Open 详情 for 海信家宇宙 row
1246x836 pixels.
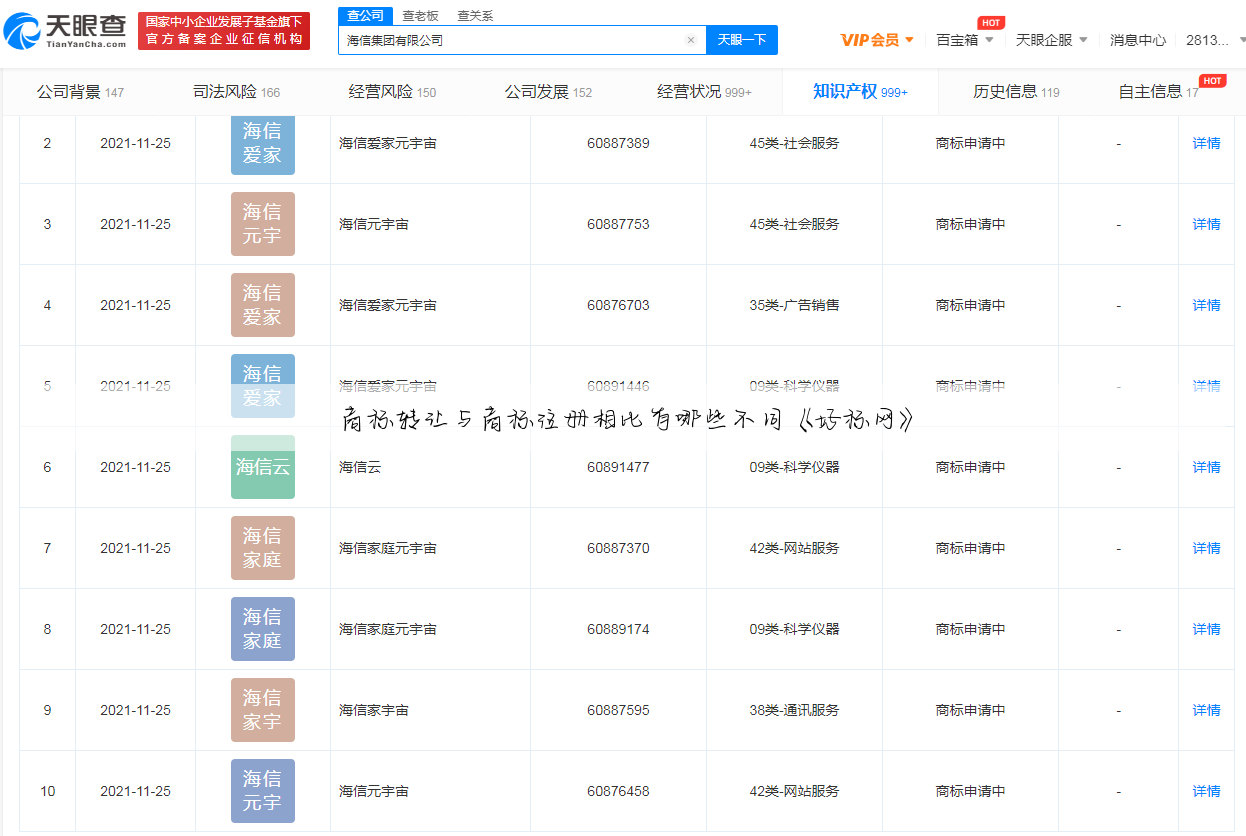(1205, 710)
